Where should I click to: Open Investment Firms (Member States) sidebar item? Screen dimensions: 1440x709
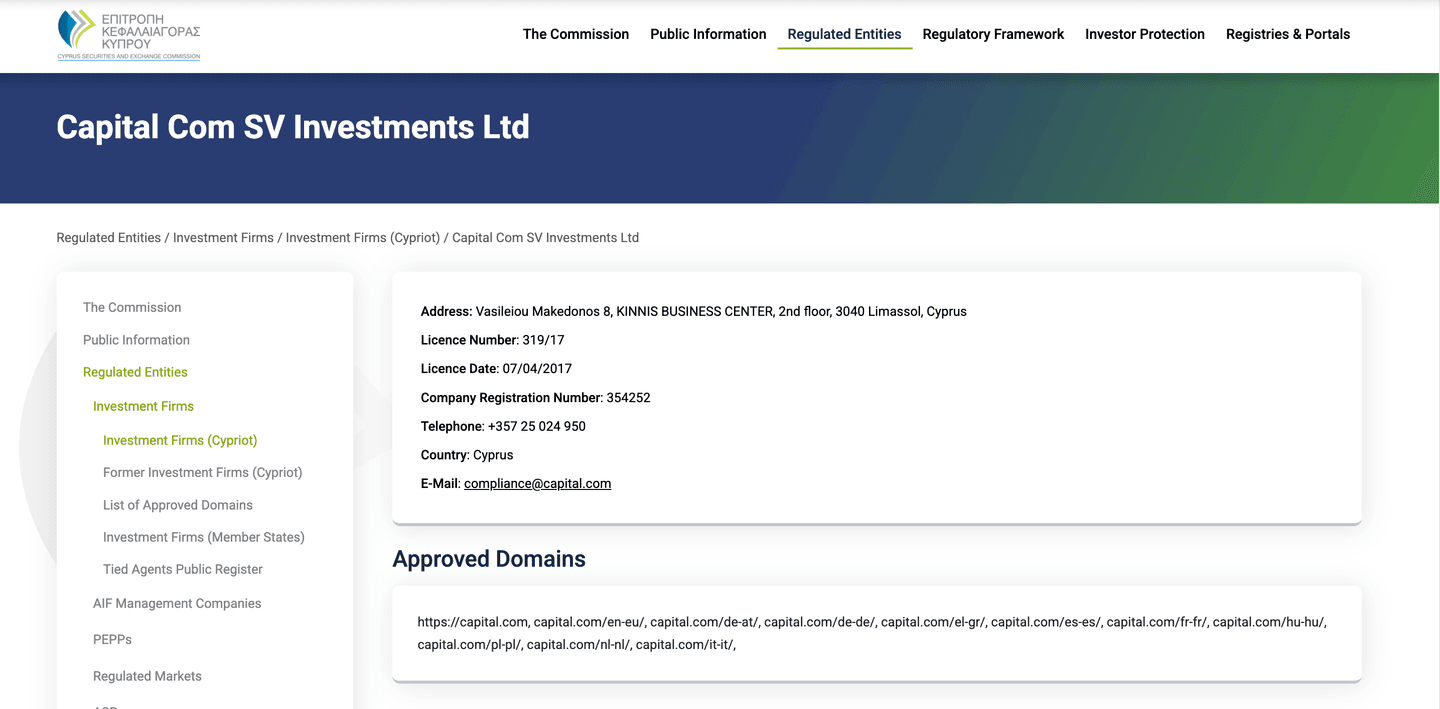(203, 537)
